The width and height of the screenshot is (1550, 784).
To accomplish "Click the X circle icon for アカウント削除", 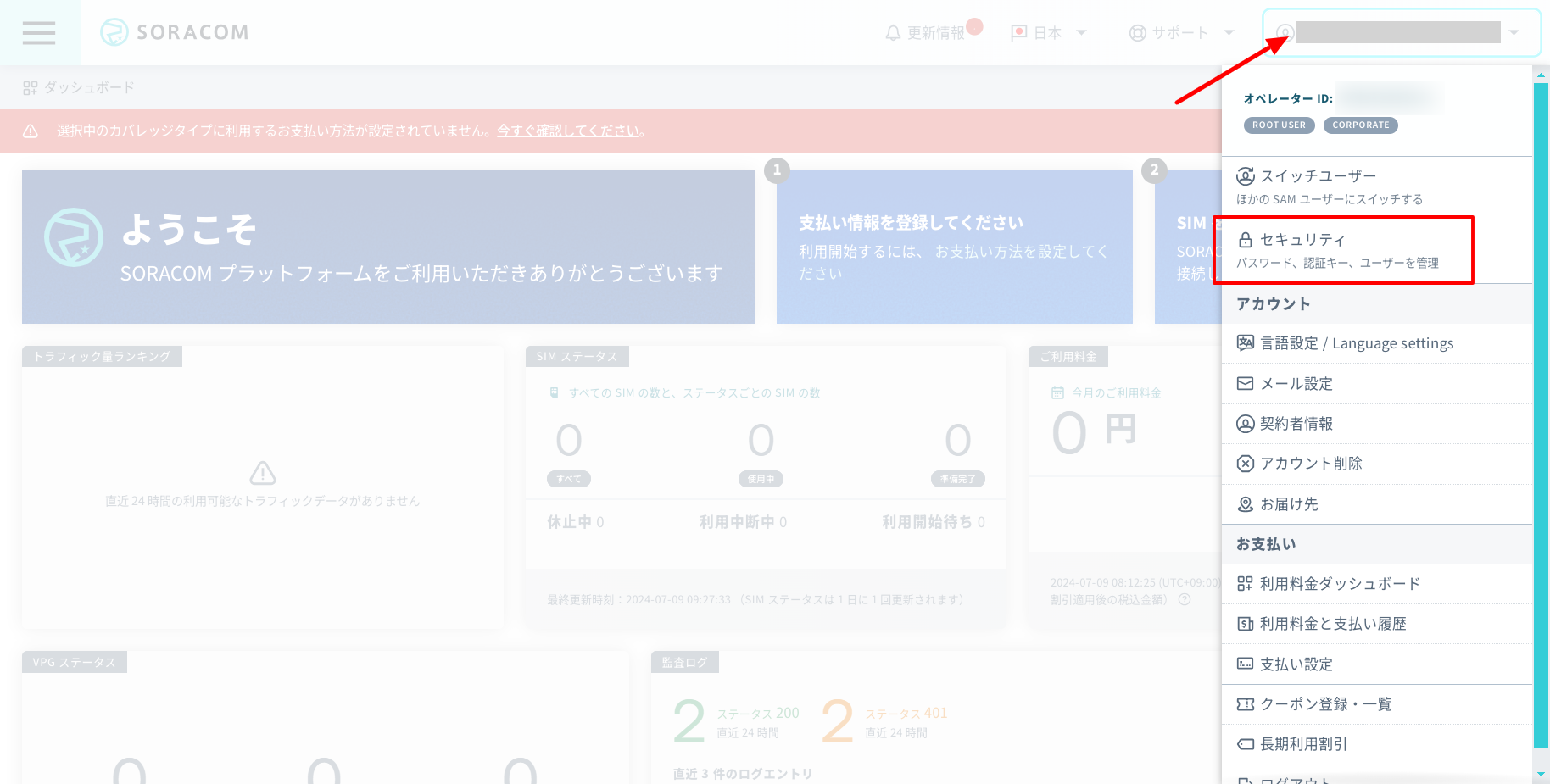I will (x=1246, y=464).
